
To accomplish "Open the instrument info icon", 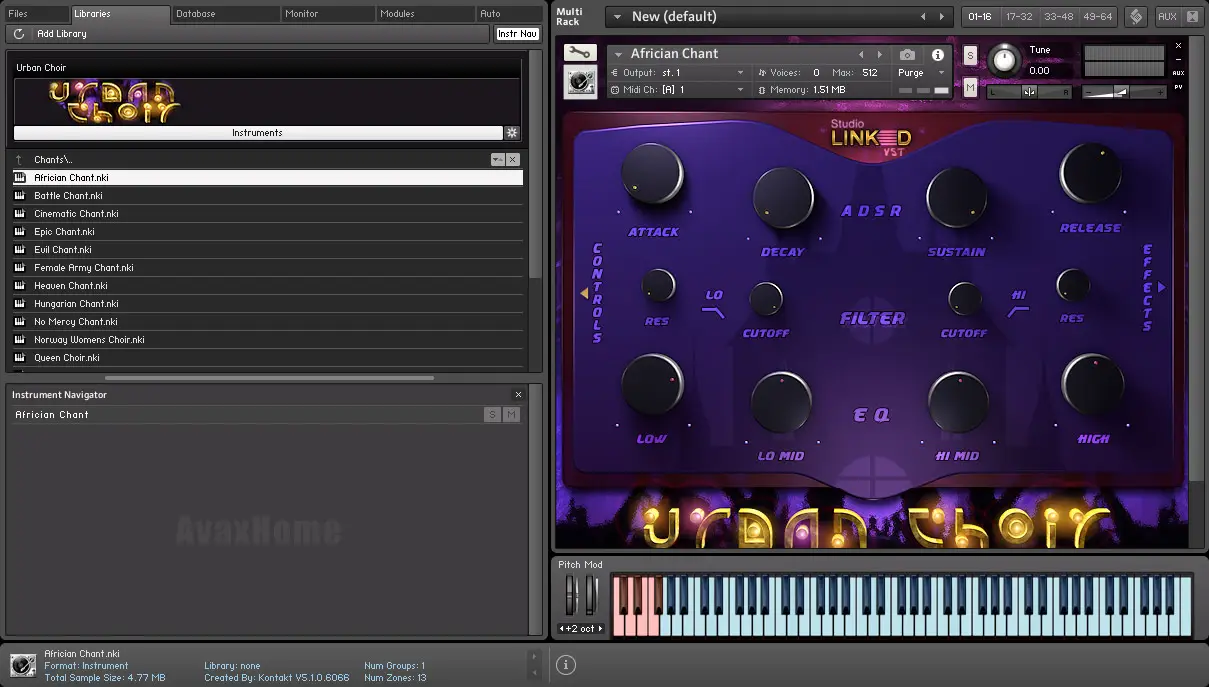I will [938, 55].
